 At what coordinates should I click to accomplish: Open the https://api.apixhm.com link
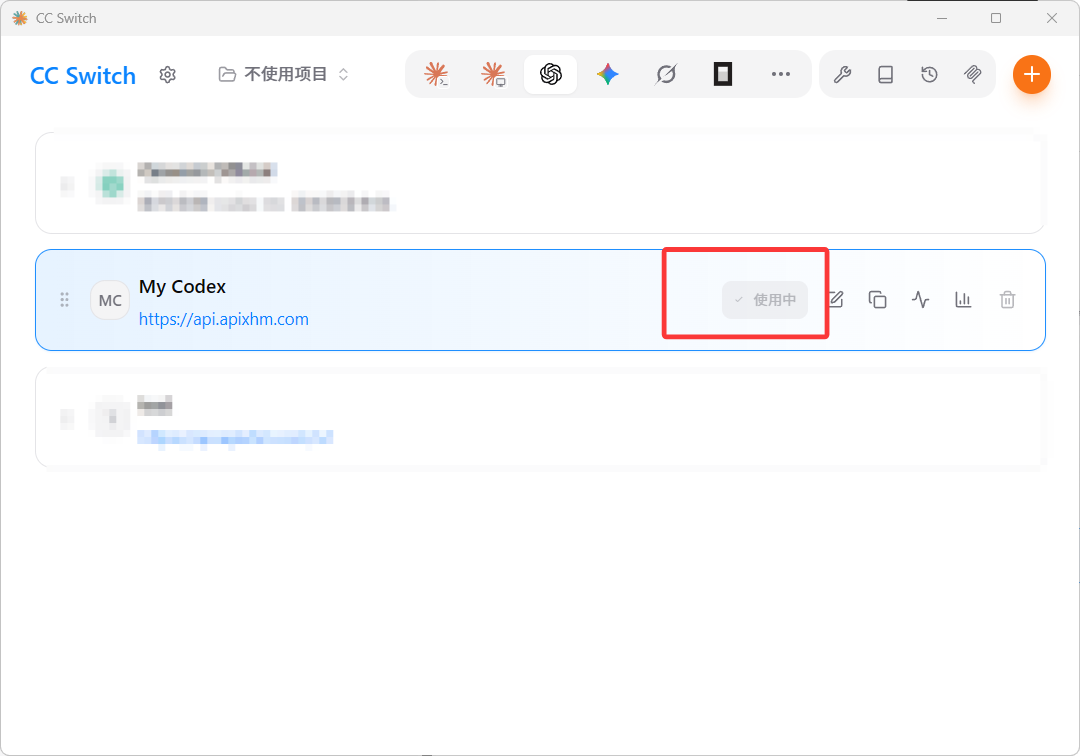point(224,319)
